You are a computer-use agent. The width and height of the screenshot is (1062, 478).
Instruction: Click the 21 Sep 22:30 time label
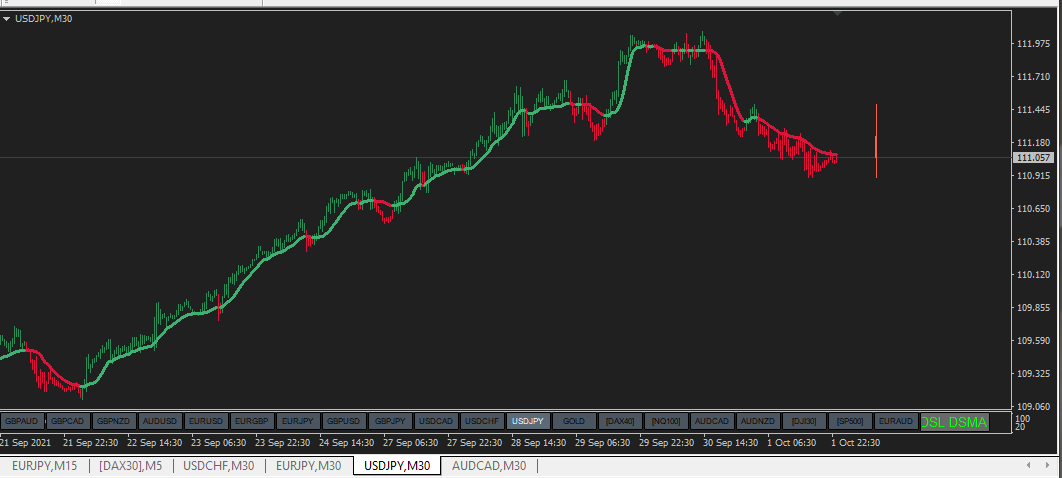91,443
